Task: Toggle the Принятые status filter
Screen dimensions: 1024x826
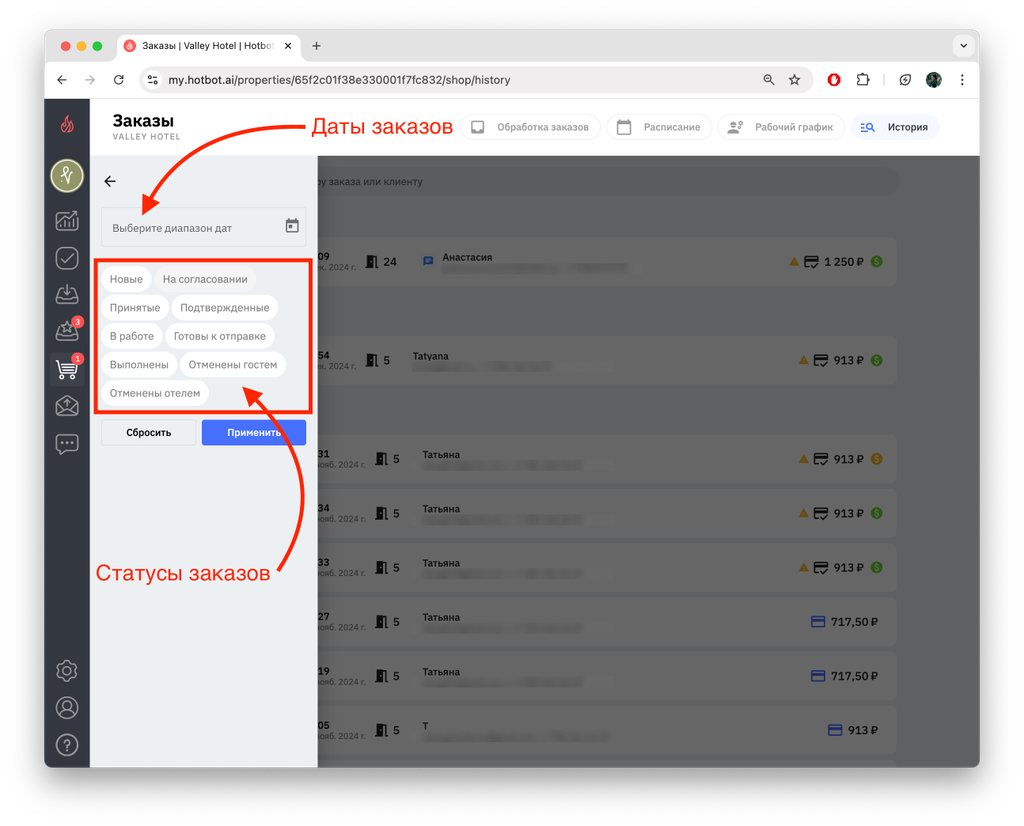Action: pyautogui.click(x=135, y=308)
